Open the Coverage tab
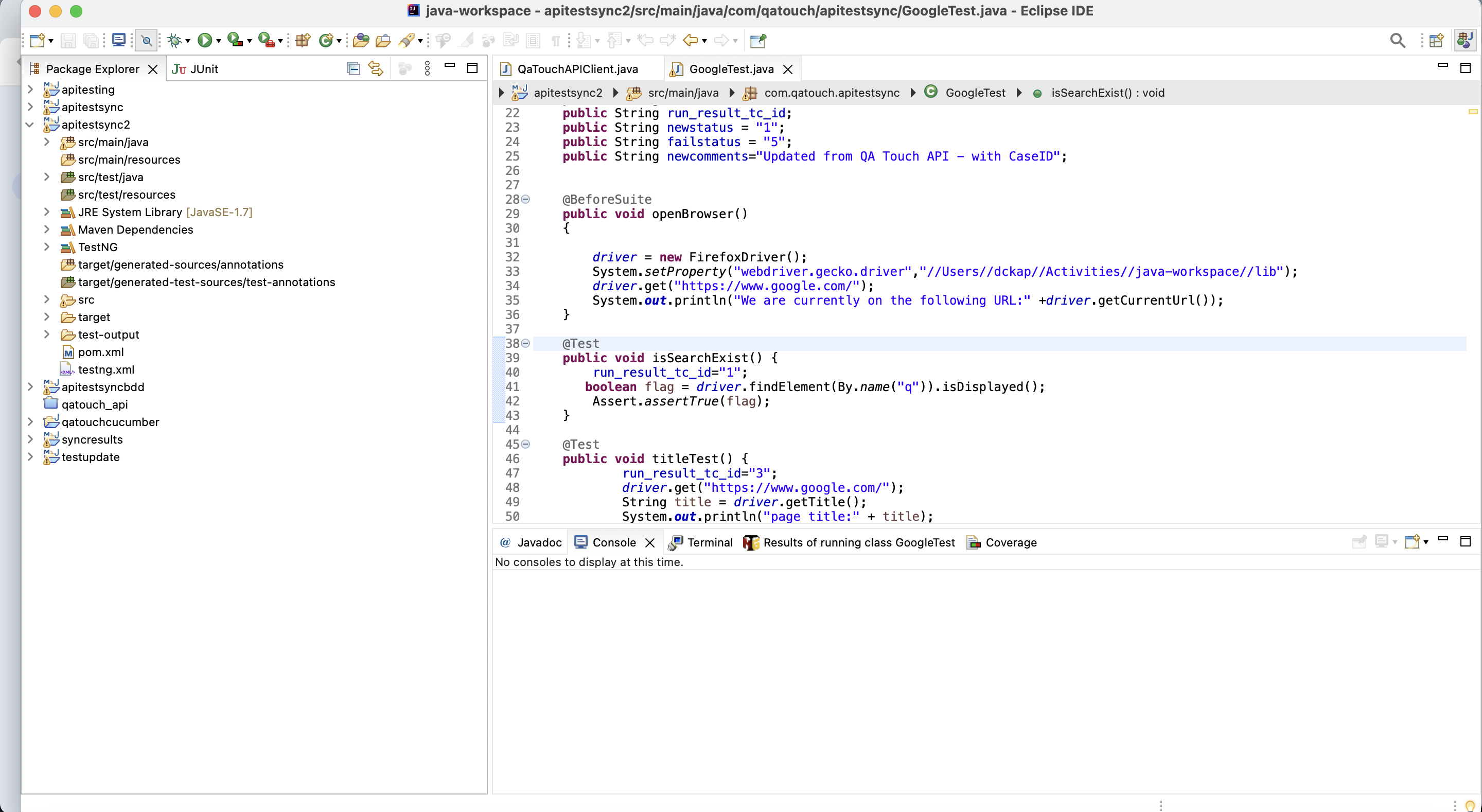The width and height of the screenshot is (1482, 812). [1001, 542]
